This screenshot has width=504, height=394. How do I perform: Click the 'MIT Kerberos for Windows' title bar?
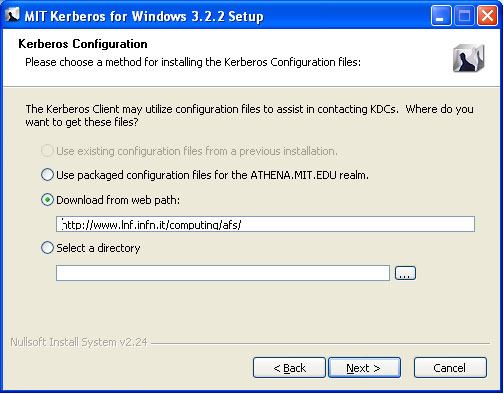(144, 16)
